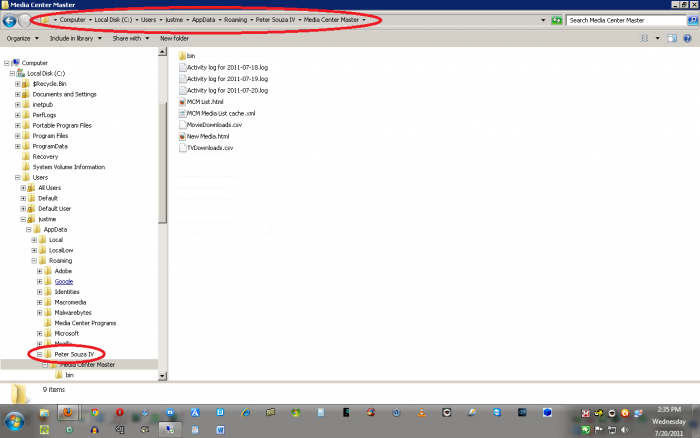Expand the Documents and Settings node

point(17,94)
